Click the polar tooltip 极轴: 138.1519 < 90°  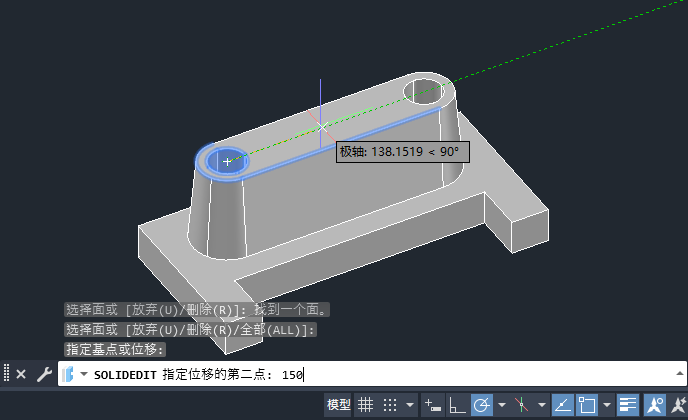coord(403,152)
